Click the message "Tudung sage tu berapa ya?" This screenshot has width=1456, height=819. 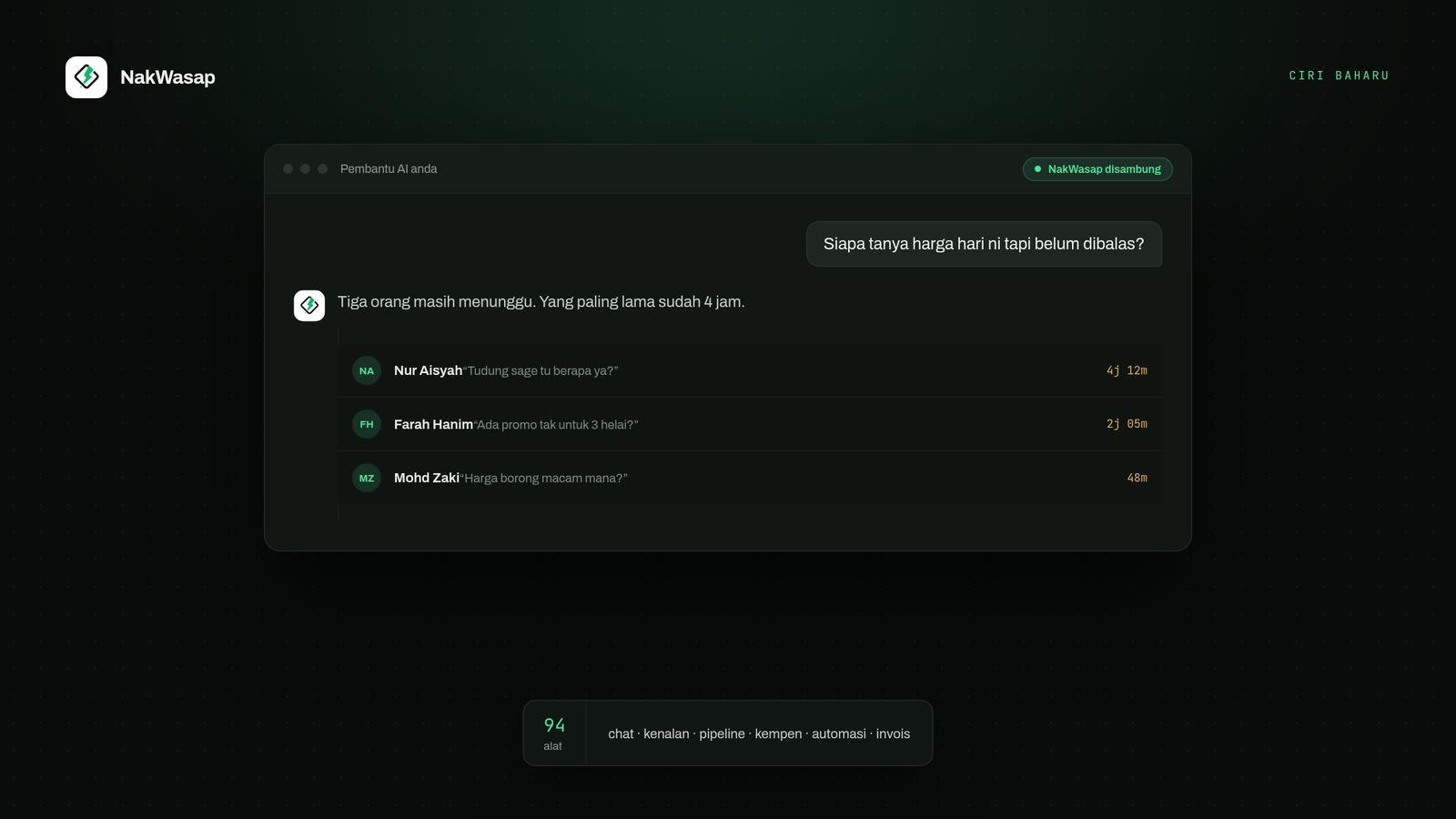[541, 371]
